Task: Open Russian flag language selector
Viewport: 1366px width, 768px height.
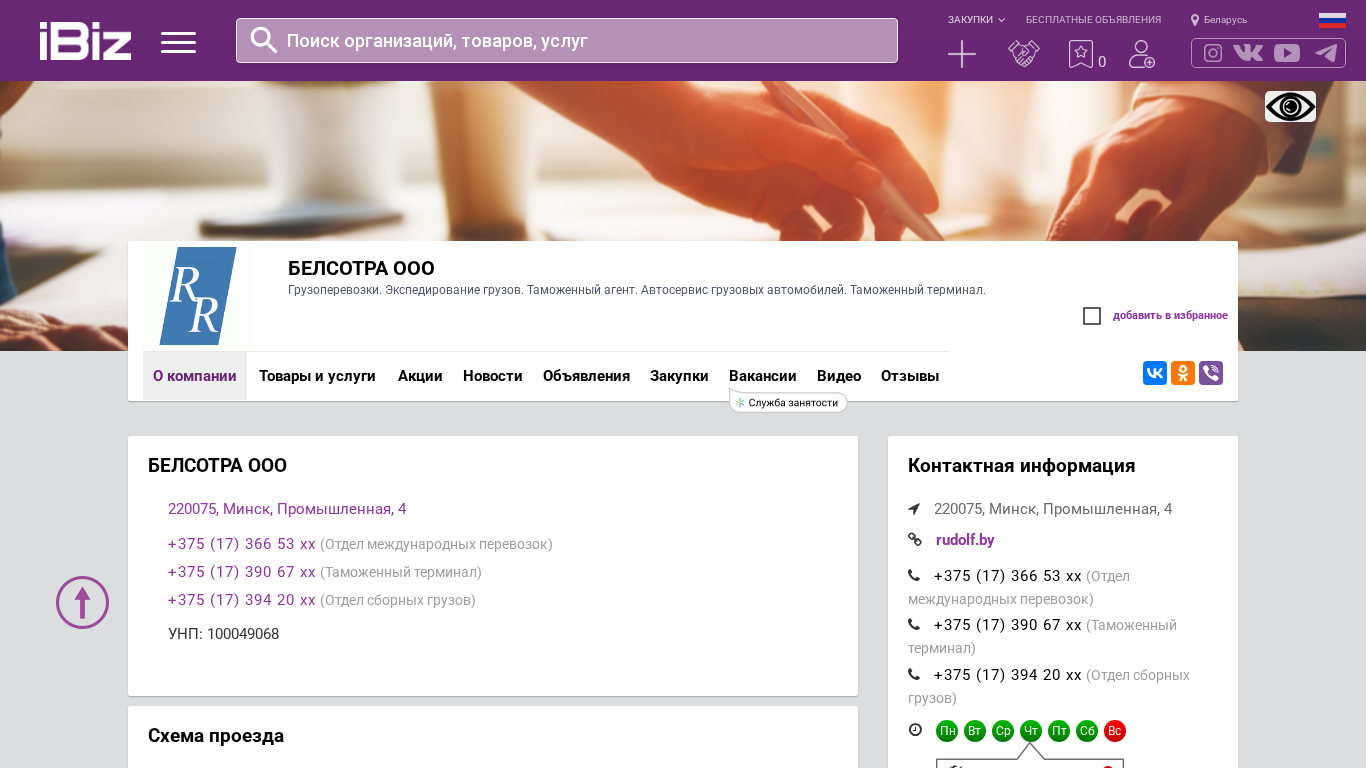Action: pyautogui.click(x=1332, y=20)
